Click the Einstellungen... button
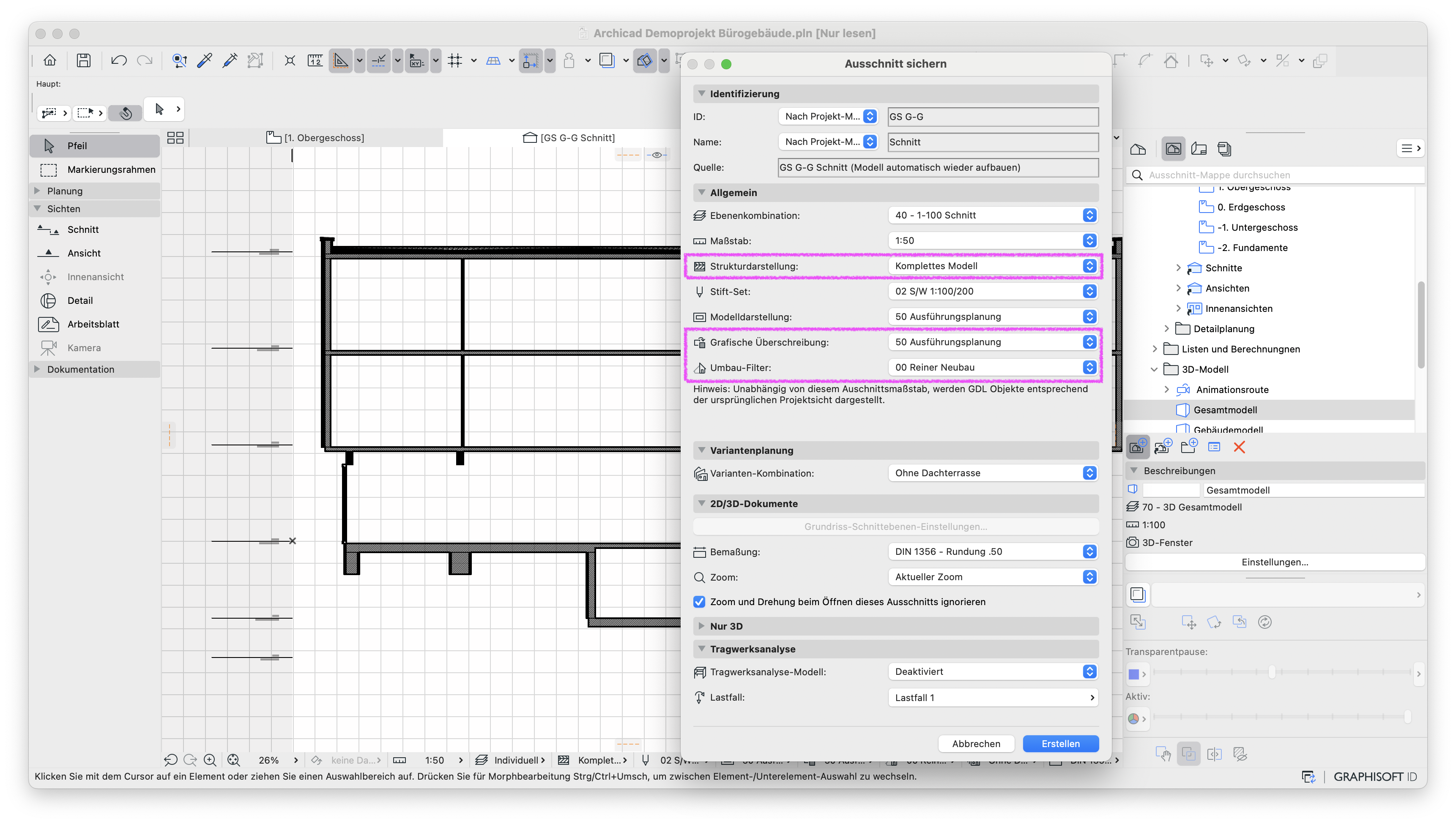Screen dimensions: 1456x824 coord(1274,562)
